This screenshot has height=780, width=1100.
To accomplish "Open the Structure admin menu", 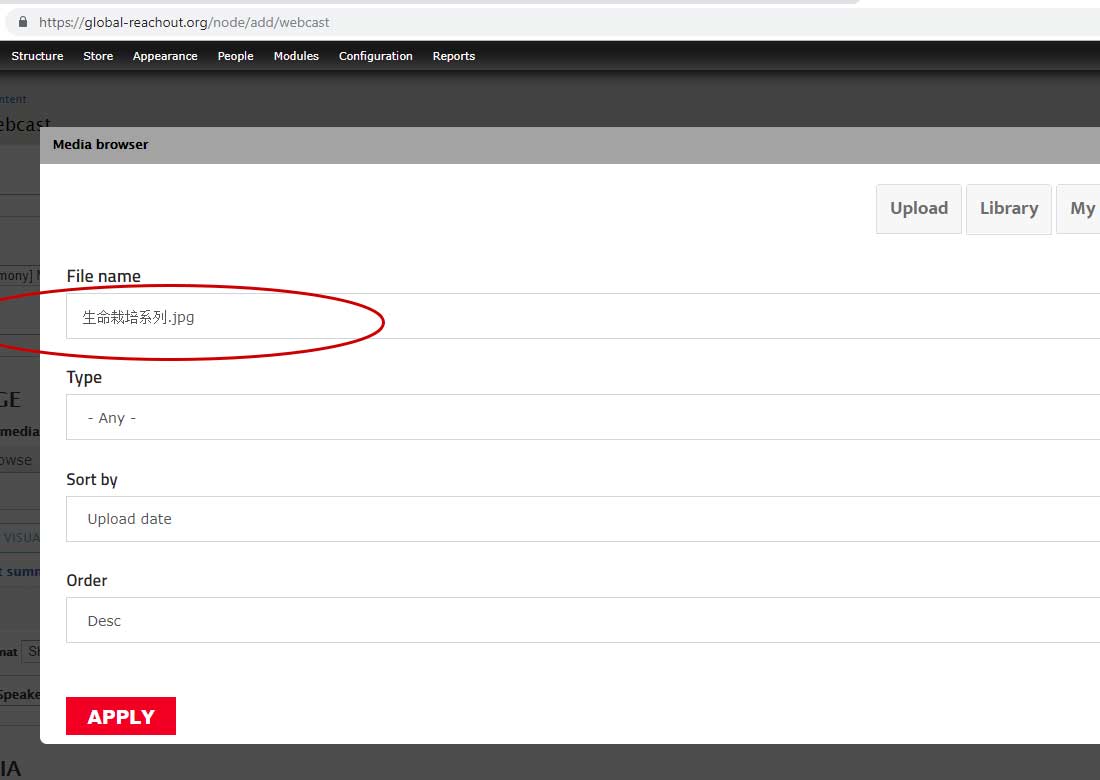I will [37, 56].
